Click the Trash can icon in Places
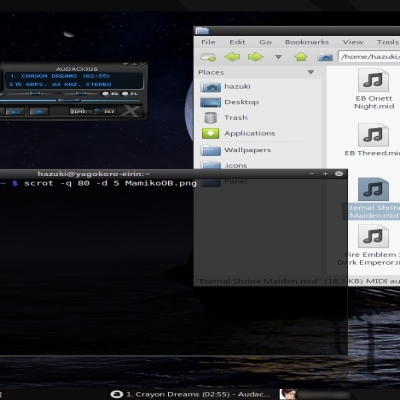 point(210,118)
